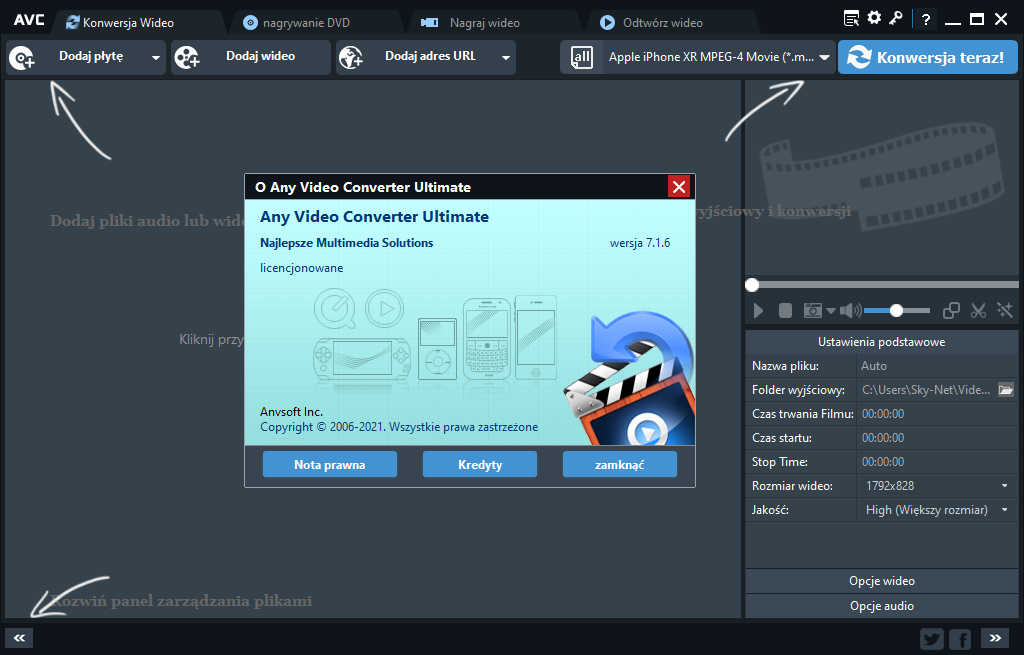Click the volume slider handle
The image size is (1024, 655).
pos(897,311)
